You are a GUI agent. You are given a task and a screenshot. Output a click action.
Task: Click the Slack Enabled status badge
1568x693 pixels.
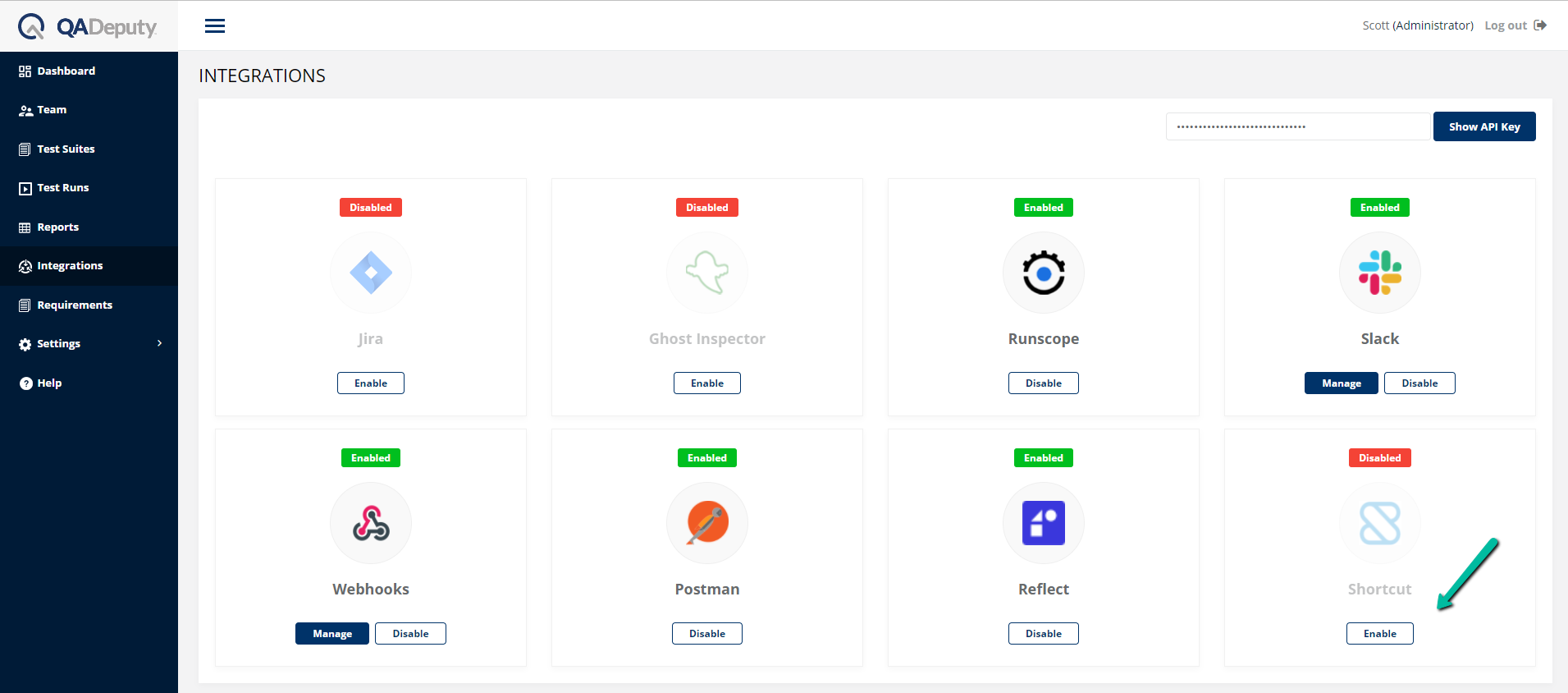point(1380,208)
